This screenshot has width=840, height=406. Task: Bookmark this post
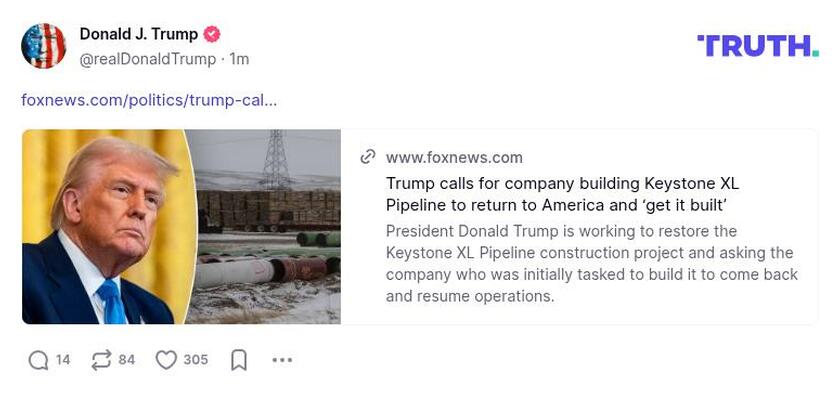pyautogui.click(x=239, y=360)
